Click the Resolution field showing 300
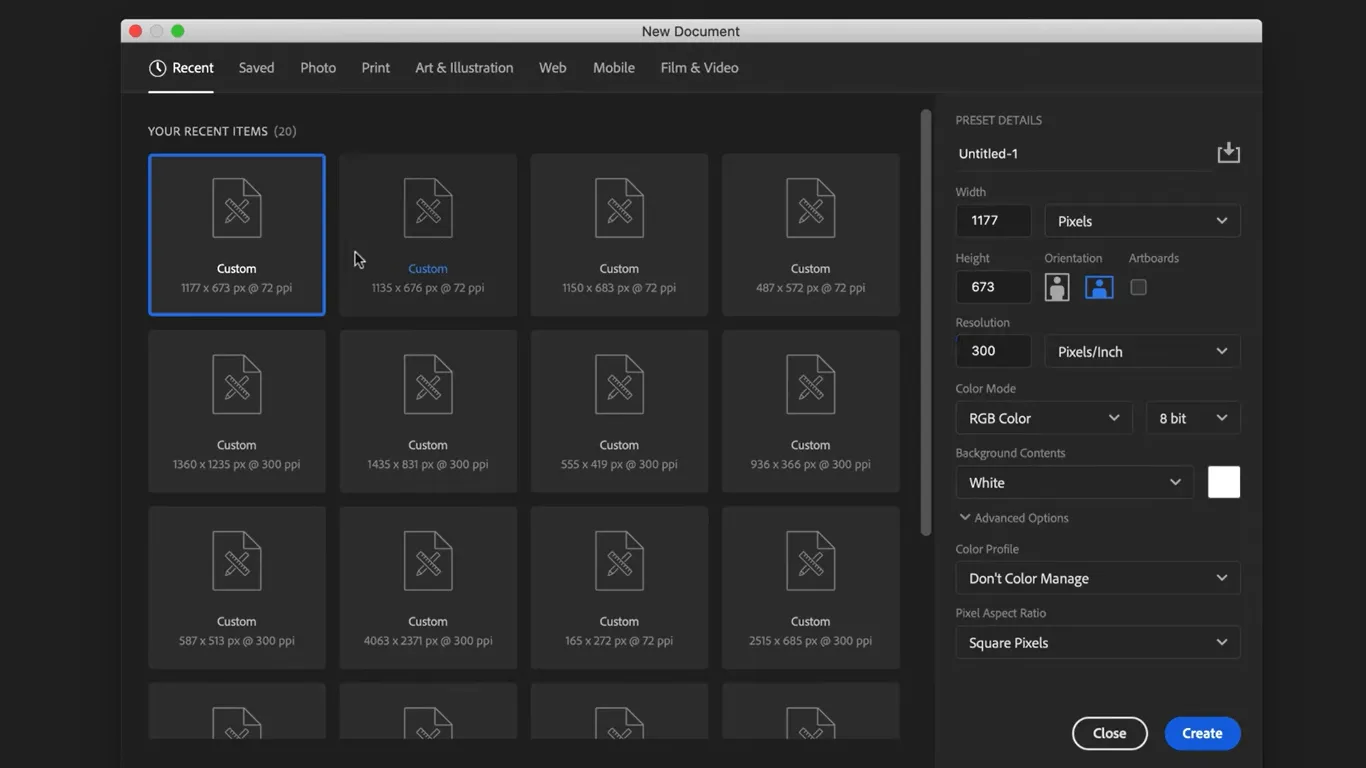1366x768 pixels. (x=993, y=351)
